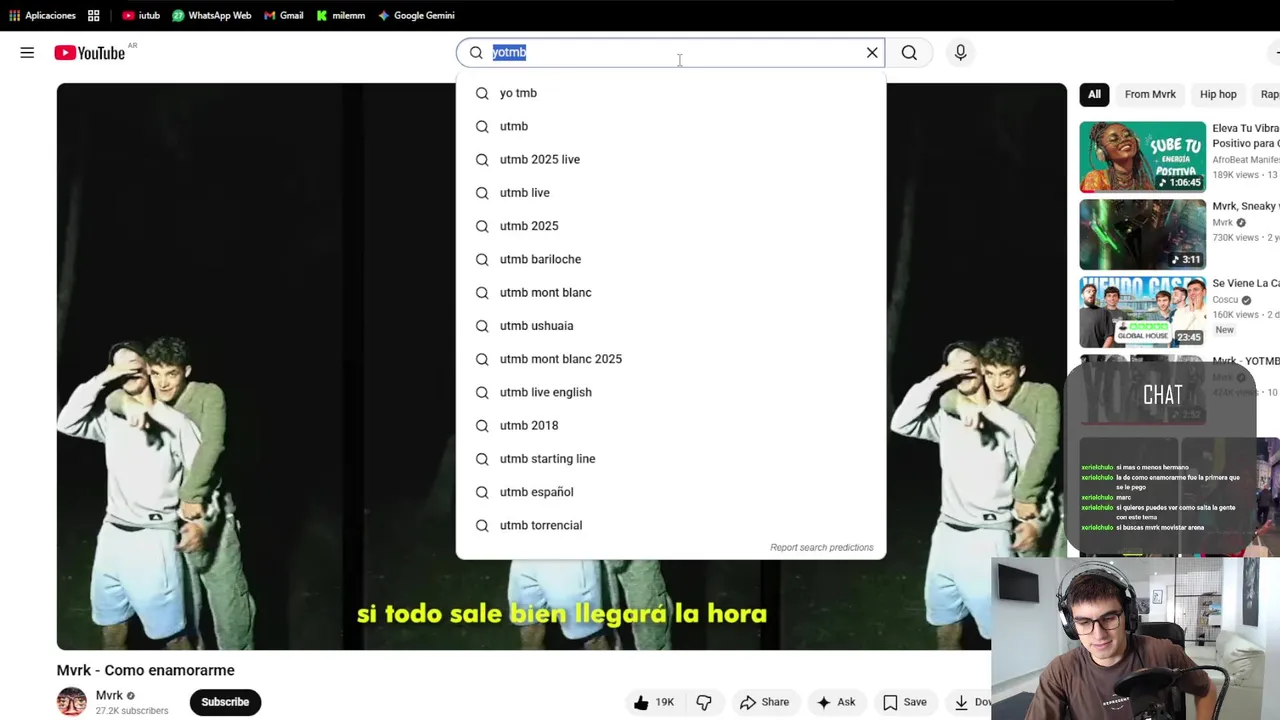The width and height of the screenshot is (1280, 720).
Task: Go to YouTube home via logo
Action: click(x=89, y=53)
